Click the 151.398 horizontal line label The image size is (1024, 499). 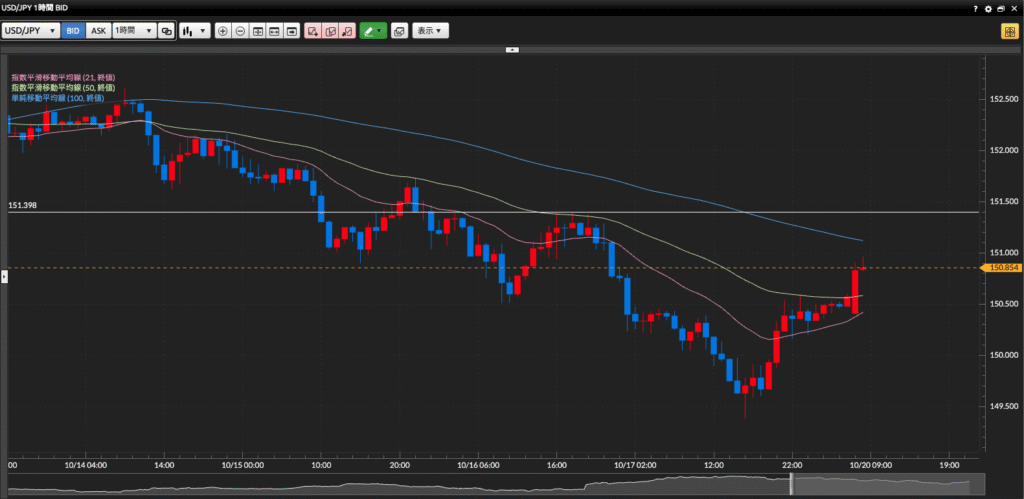coord(22,205)
